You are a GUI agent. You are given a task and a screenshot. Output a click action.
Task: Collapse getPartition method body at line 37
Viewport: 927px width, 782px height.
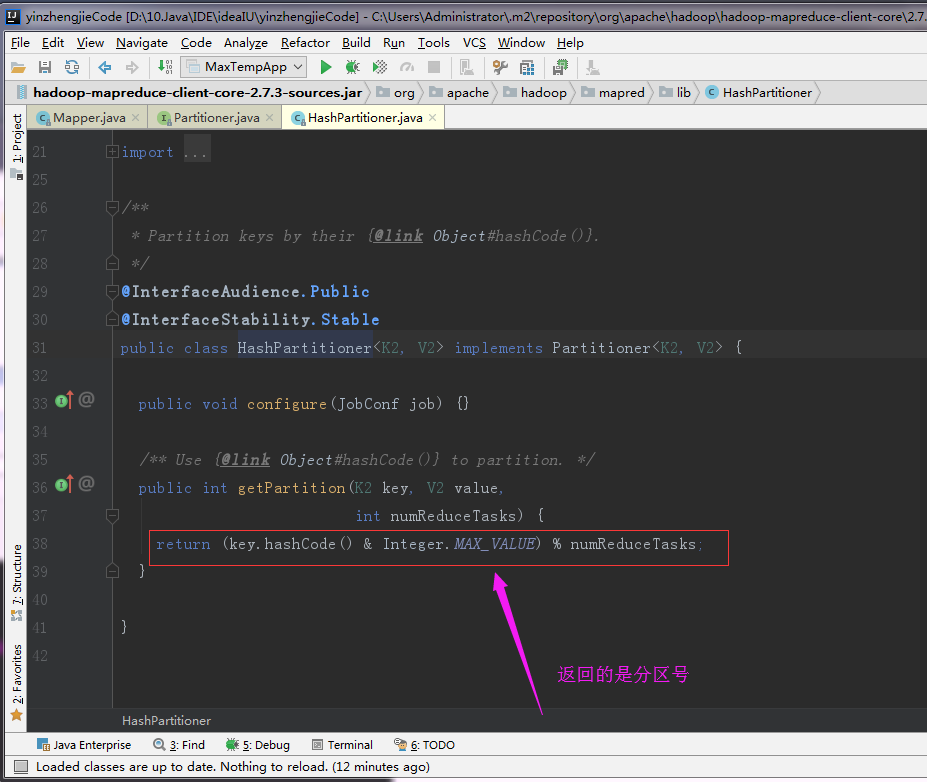112,515
